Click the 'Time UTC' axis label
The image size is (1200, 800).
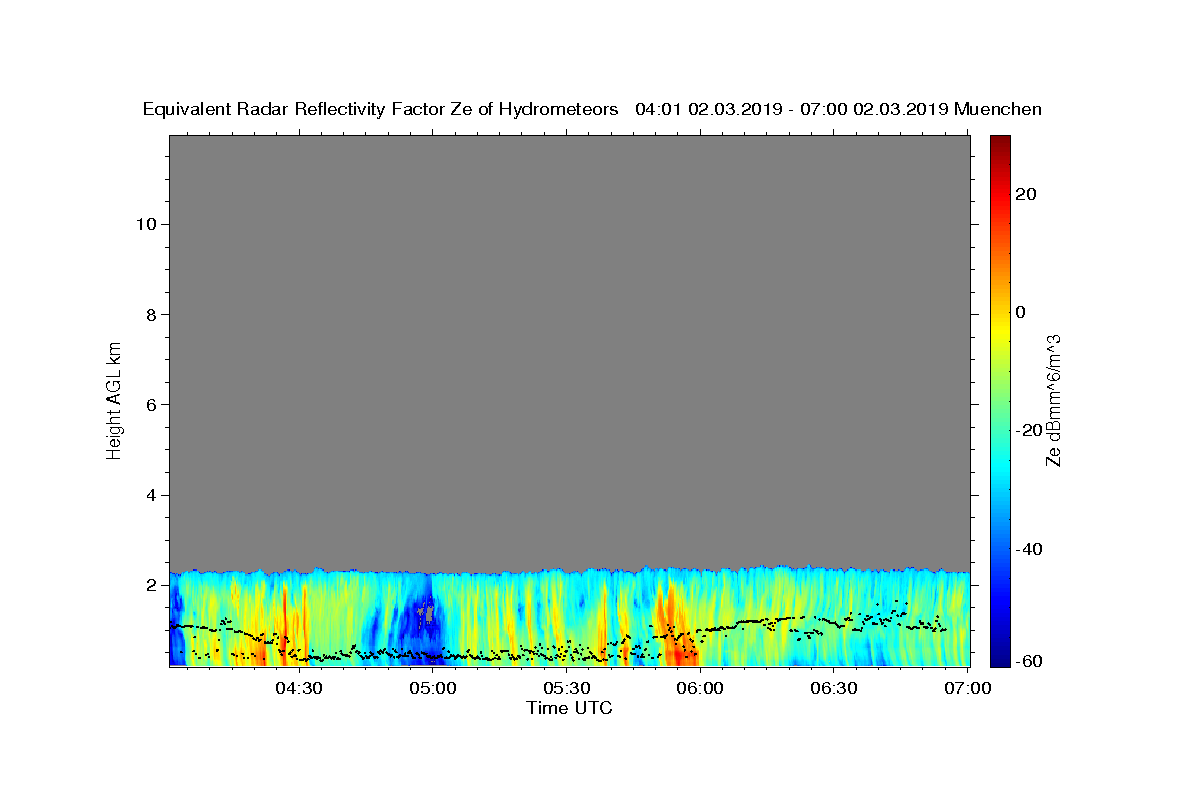(569, 708)
